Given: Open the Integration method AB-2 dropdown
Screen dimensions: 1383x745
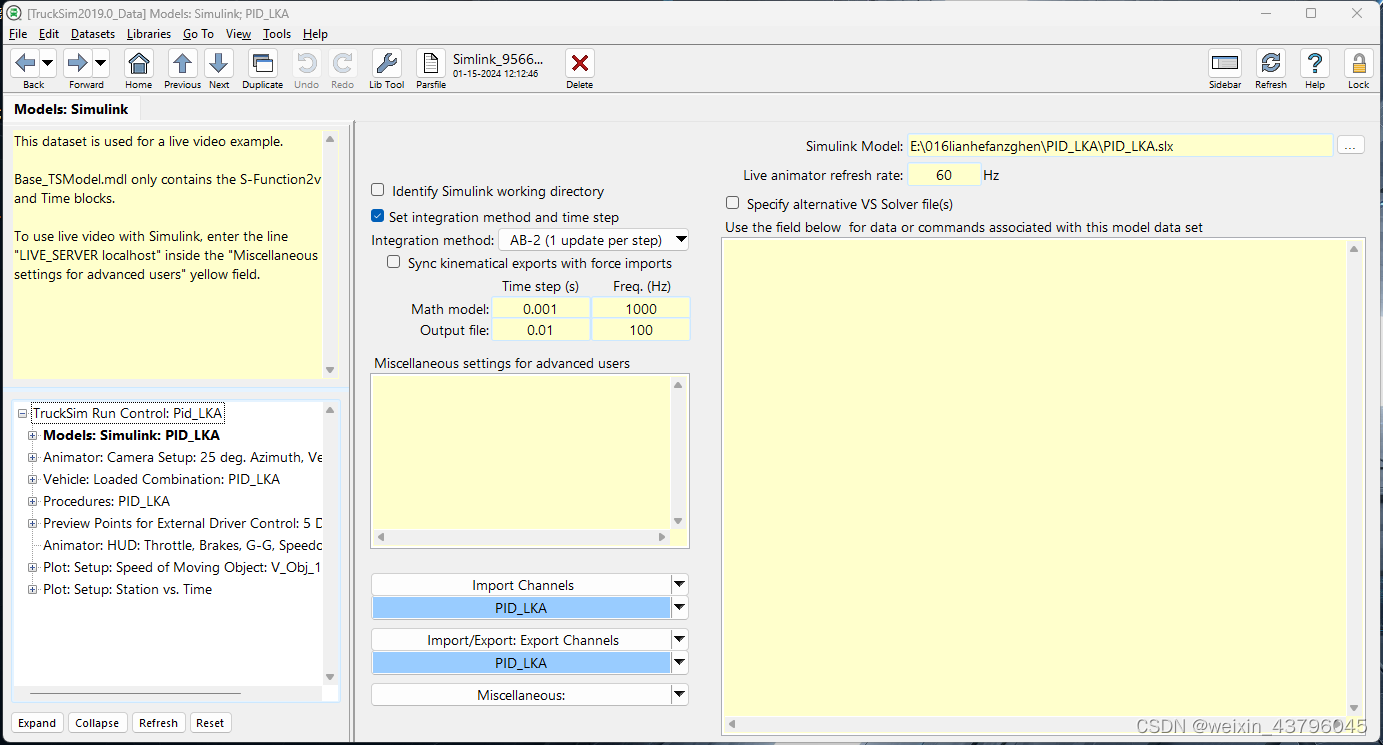Looking at the screenshot, I should (x=594, y=240).
